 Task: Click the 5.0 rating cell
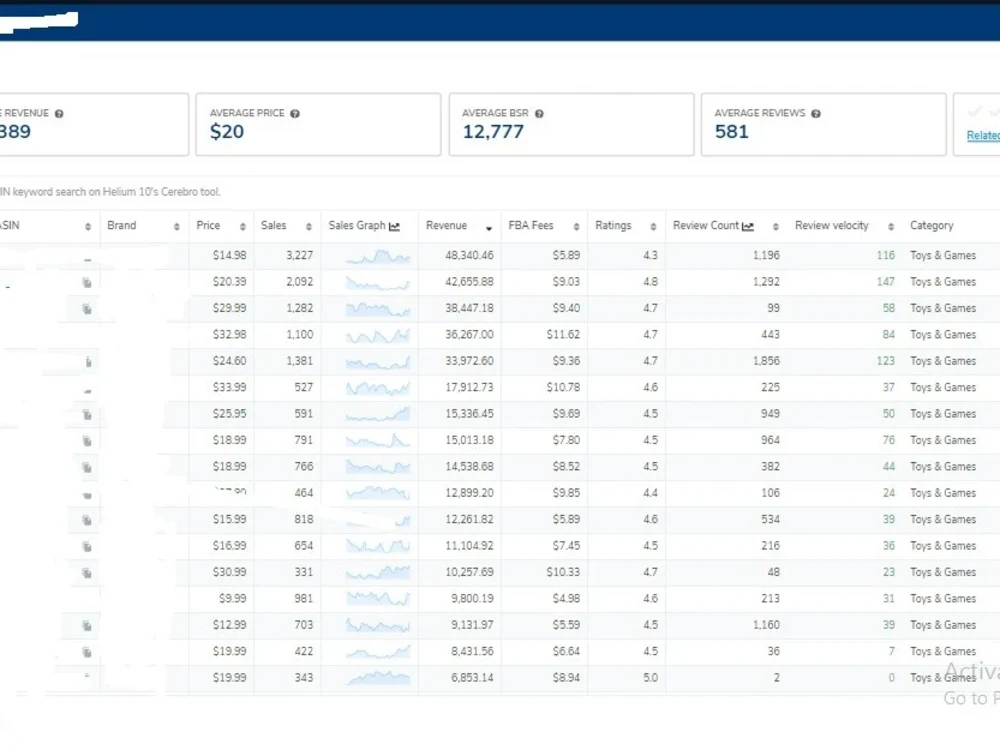[x=651, y=678]
